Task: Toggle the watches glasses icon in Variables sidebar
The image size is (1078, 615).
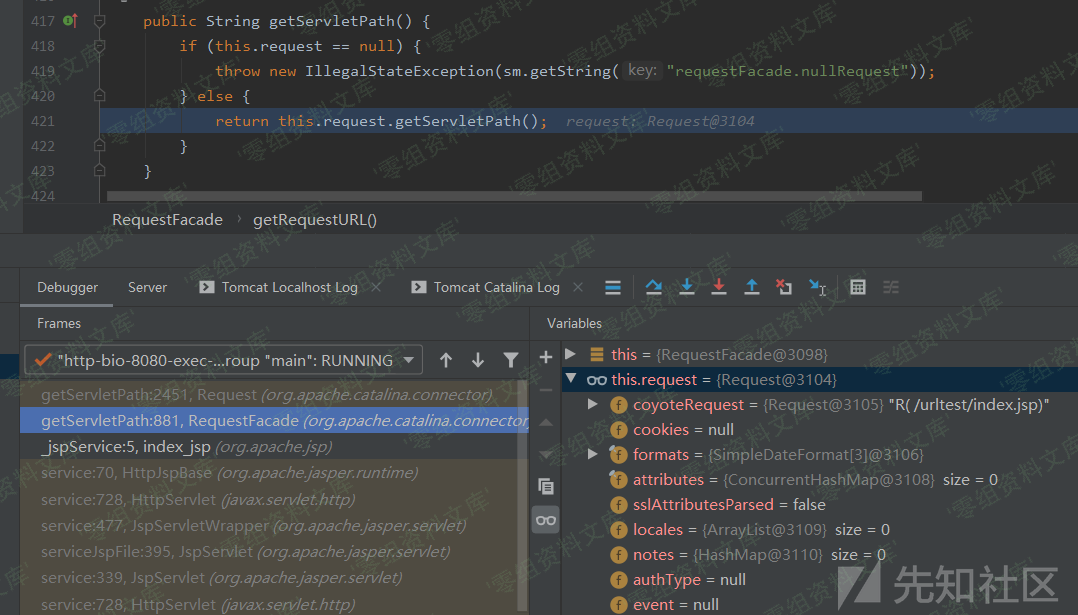Action: 545,520
